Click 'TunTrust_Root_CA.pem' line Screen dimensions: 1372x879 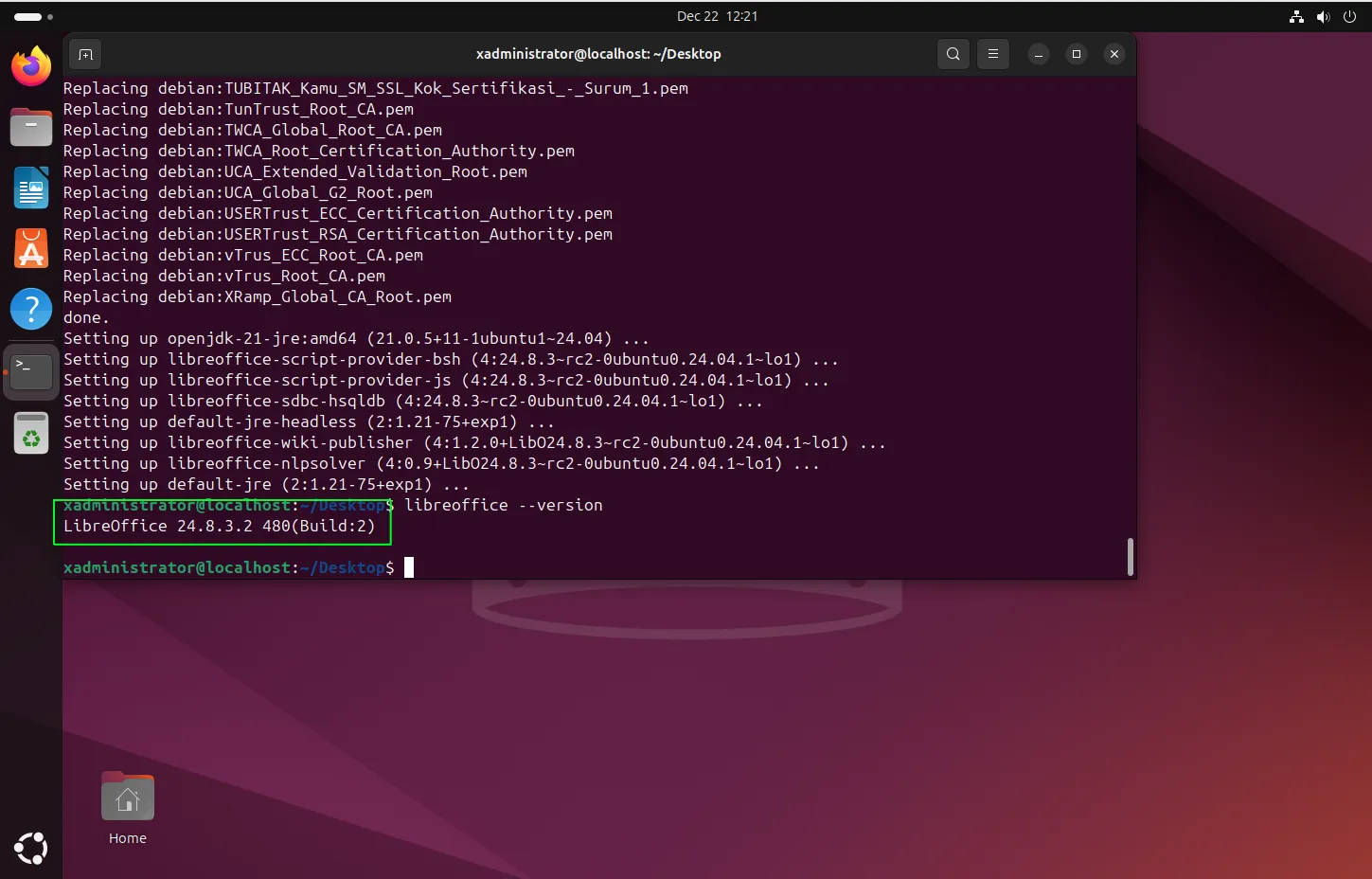pos(239,109)
